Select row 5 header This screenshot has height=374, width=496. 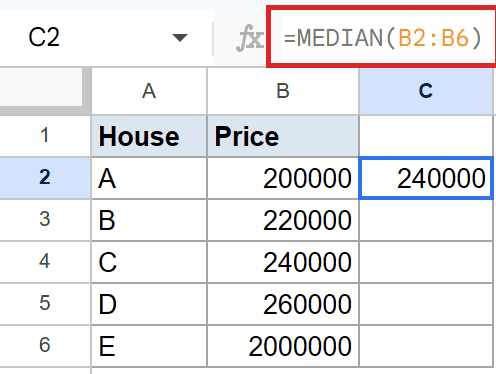pyautogui.click(x=45, y=304)
